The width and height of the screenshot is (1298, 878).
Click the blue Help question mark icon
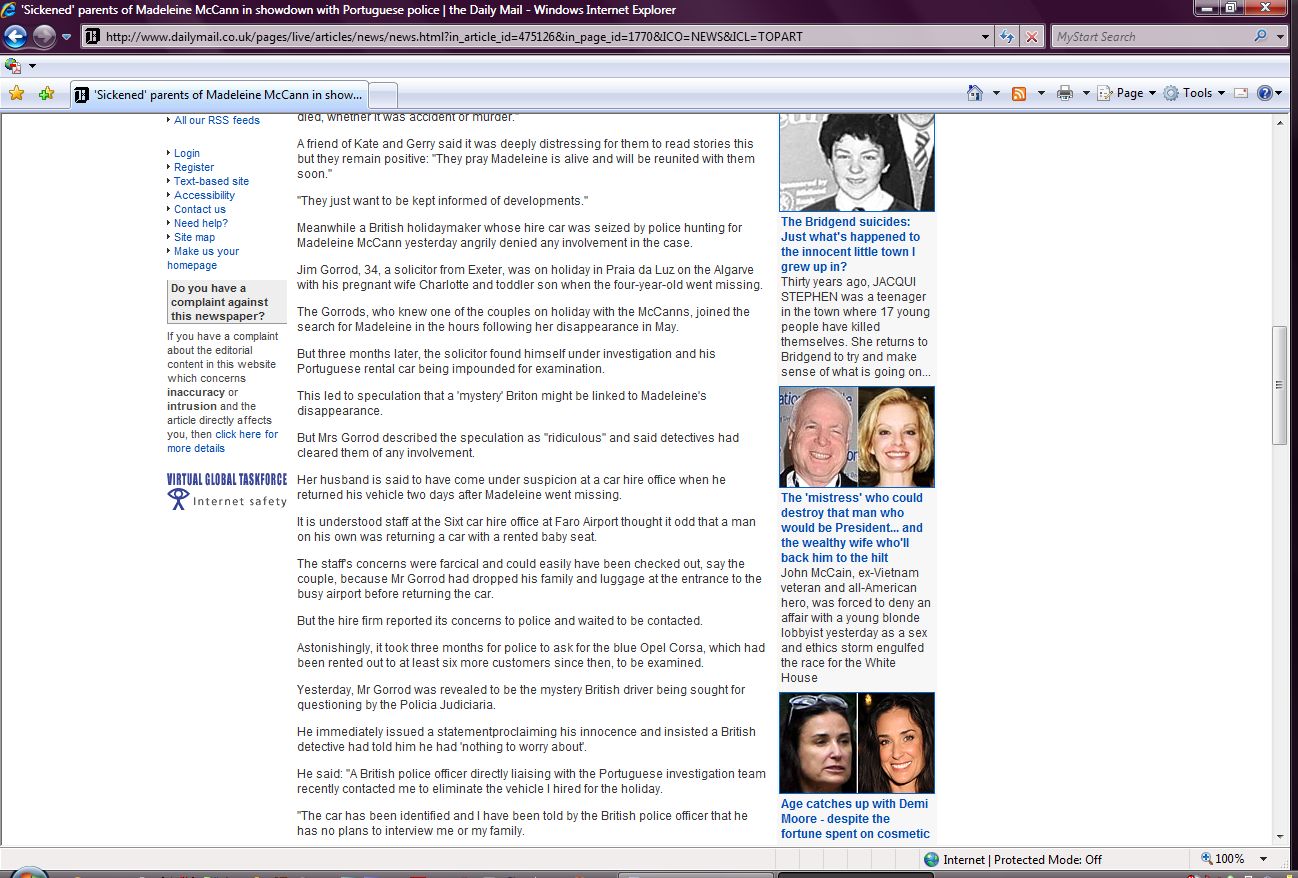click(1265, 93)
